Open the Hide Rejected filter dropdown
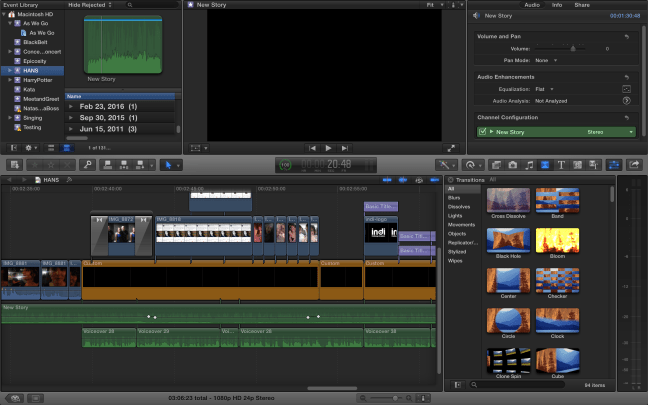 [91, 5]
